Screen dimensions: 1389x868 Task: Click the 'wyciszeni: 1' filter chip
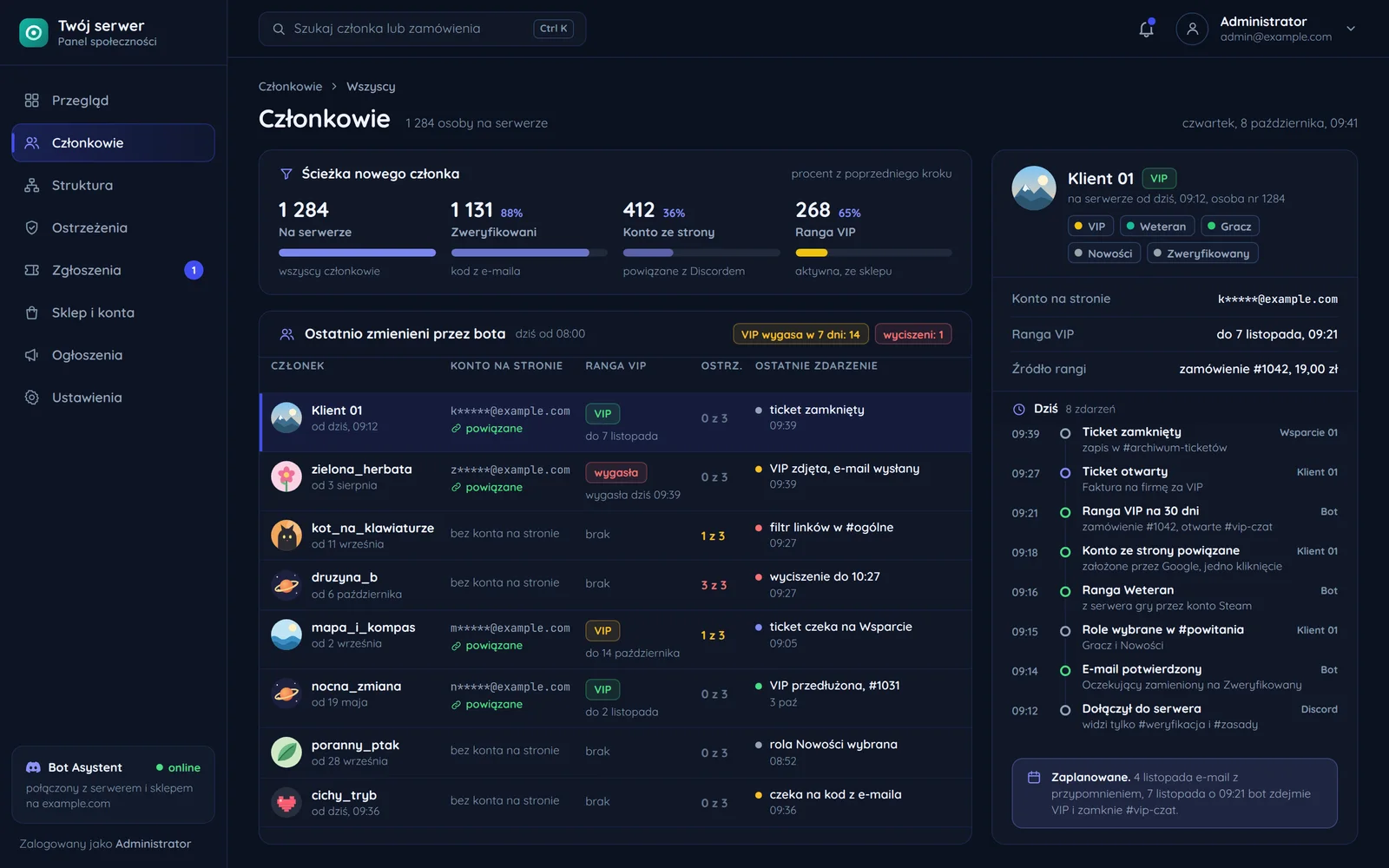tap(913, 334)
